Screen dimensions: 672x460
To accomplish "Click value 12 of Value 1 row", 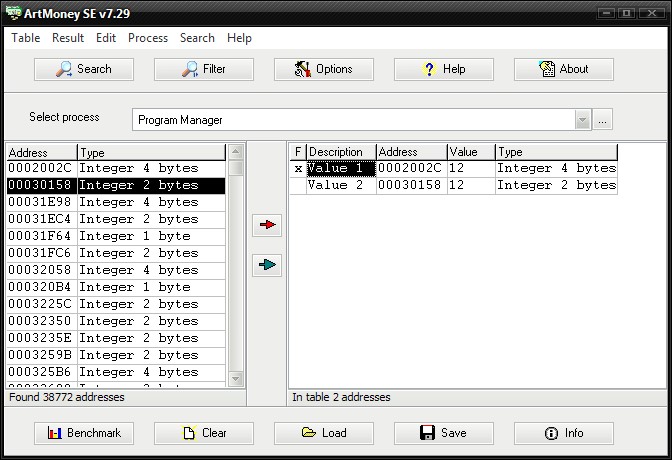I will point(471,168).
